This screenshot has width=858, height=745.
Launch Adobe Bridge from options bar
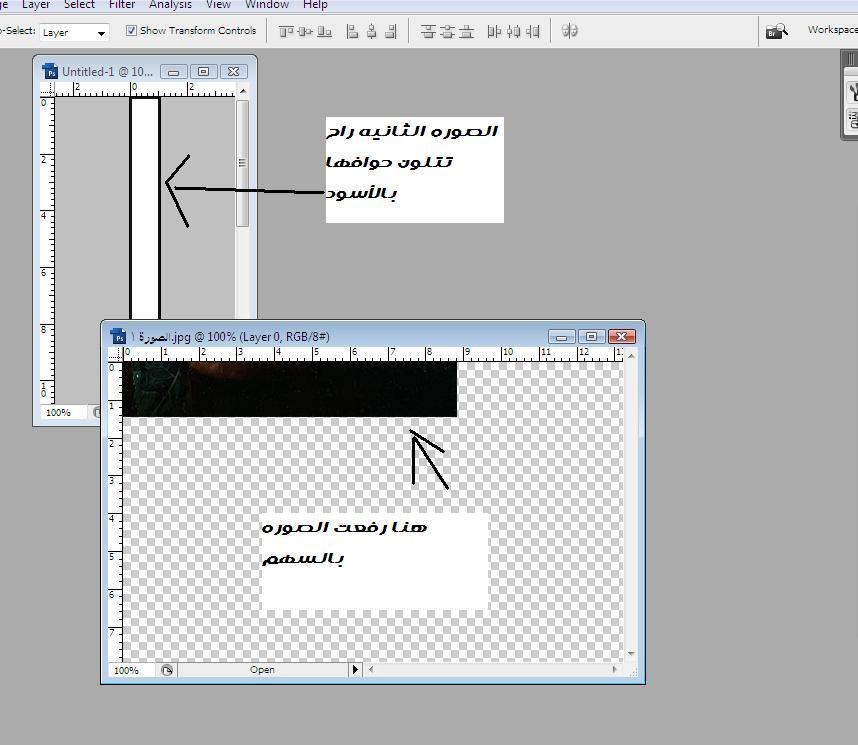tap(776, 31)
